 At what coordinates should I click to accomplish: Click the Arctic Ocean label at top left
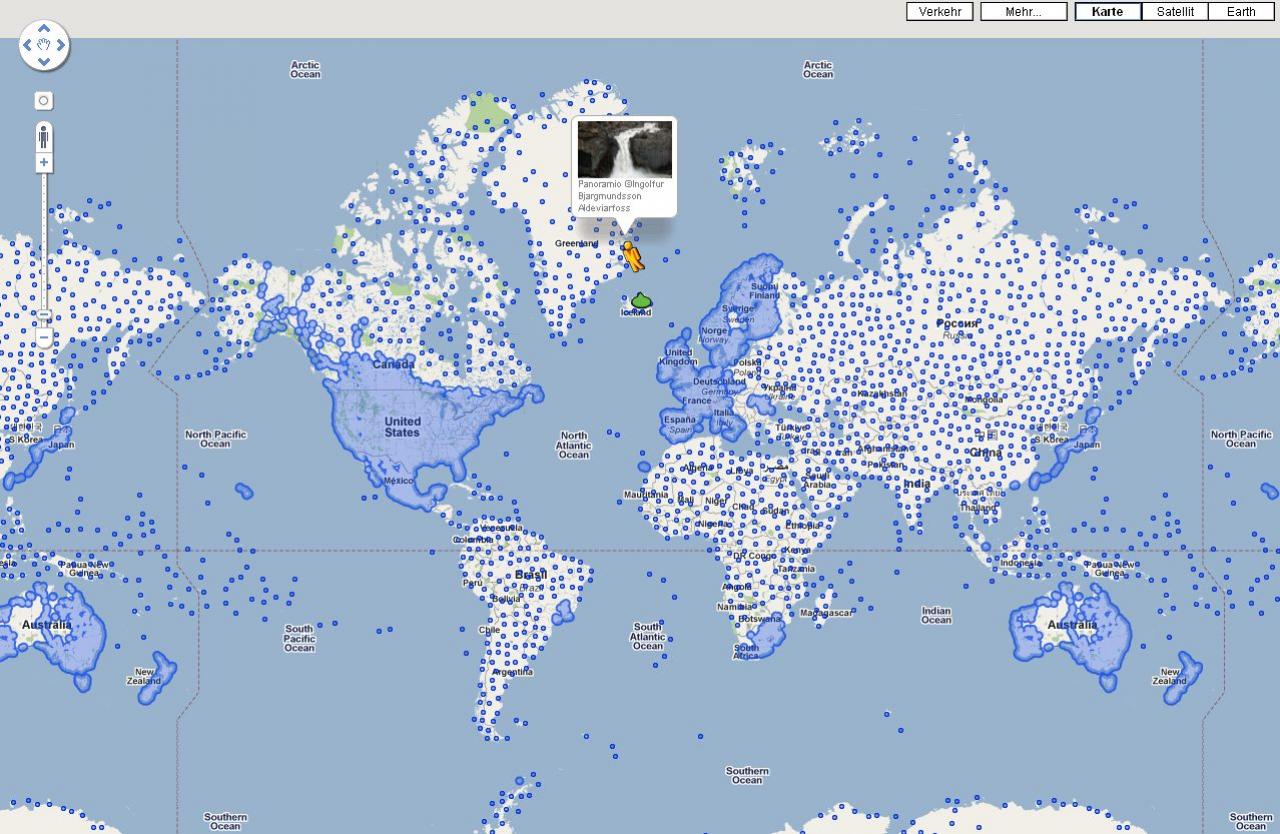pyautogui.click(x=305, y=69)
